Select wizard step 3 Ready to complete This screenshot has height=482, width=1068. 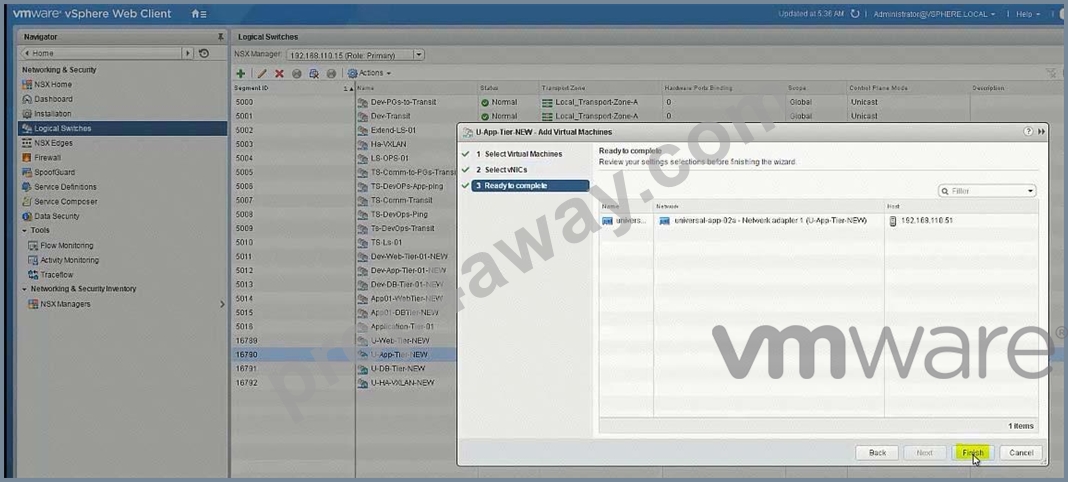pos(530,185)
